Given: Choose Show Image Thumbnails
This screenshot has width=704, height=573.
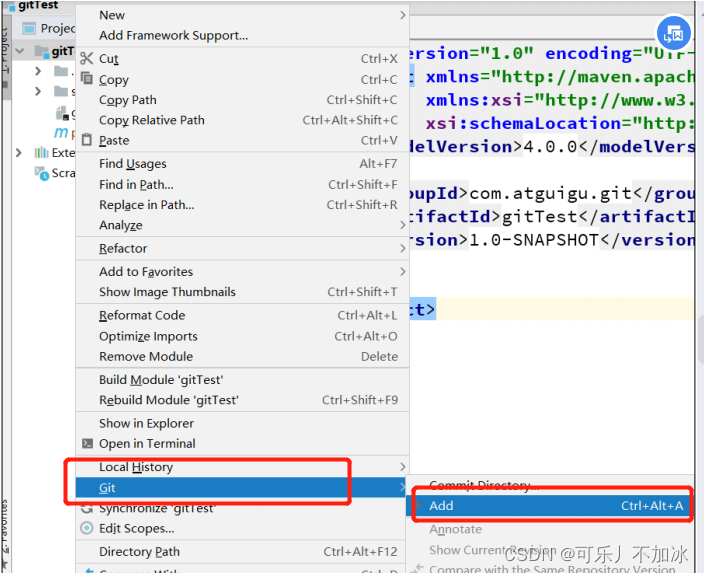Looking at the screenshot, I should [242, 292].
